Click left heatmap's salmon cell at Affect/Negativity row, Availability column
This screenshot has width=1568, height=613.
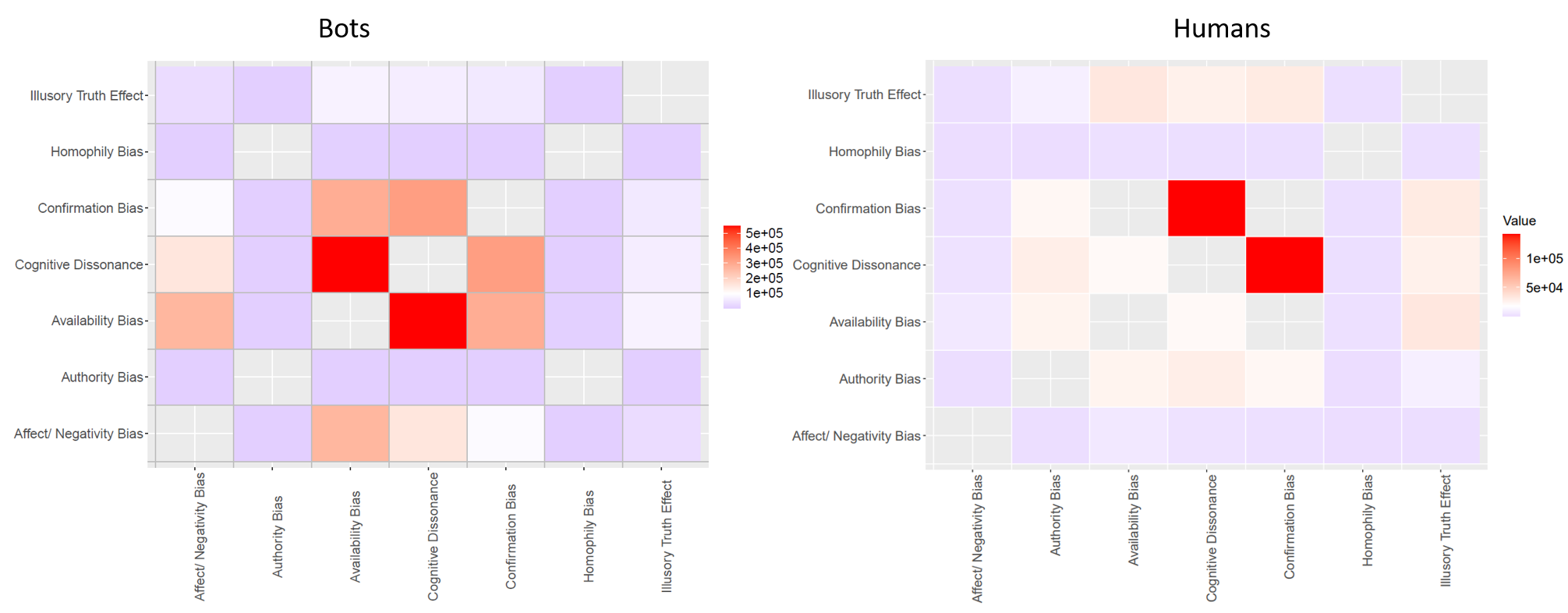tap(350, 434)
